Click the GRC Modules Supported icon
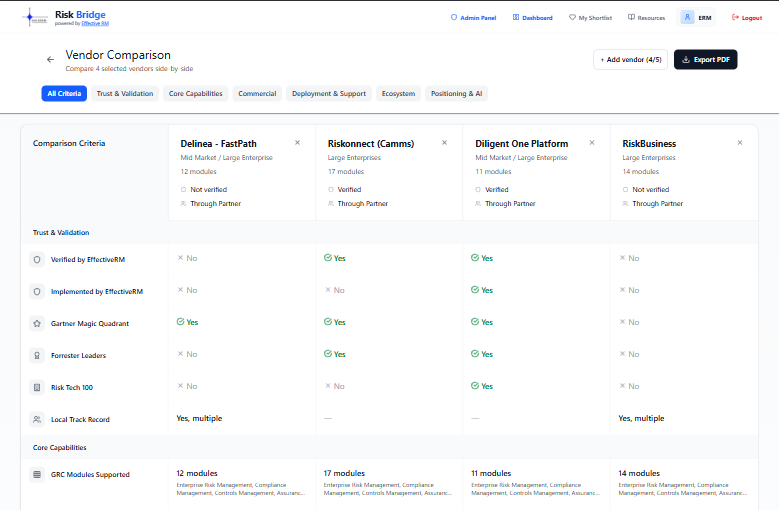779x510 pixels. [x=37, y=474]
